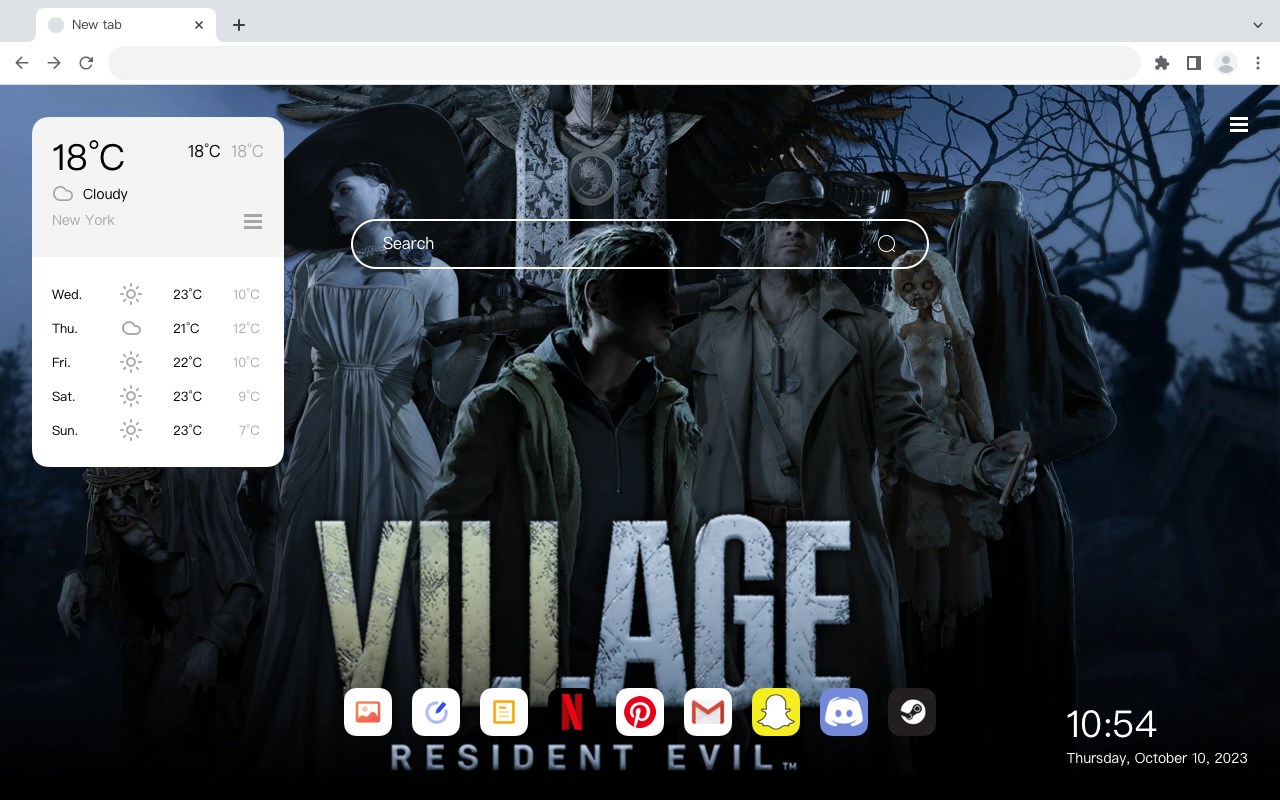Select the Sun. forecast row

pyautogui.click(x=157, y=430)
